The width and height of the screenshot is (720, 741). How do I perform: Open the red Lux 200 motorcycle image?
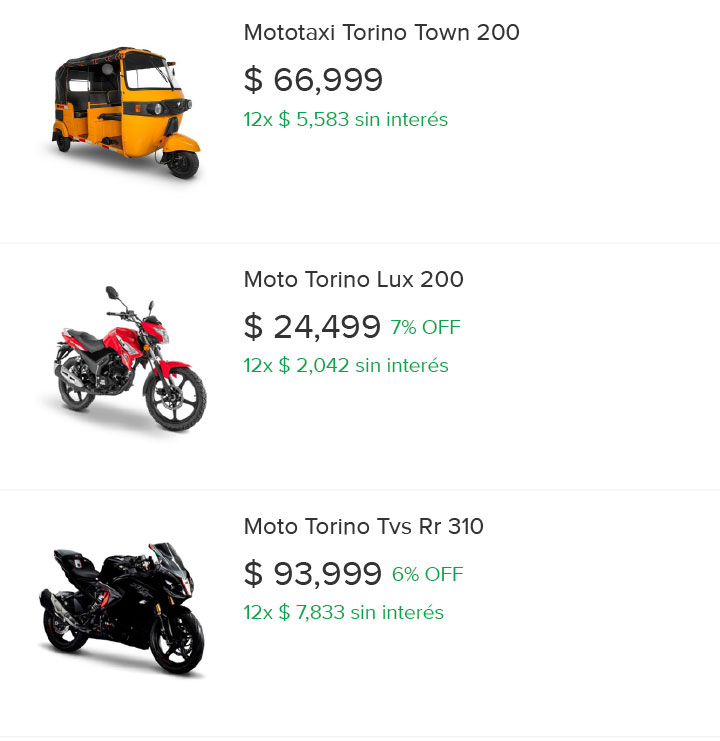[130, 358]
